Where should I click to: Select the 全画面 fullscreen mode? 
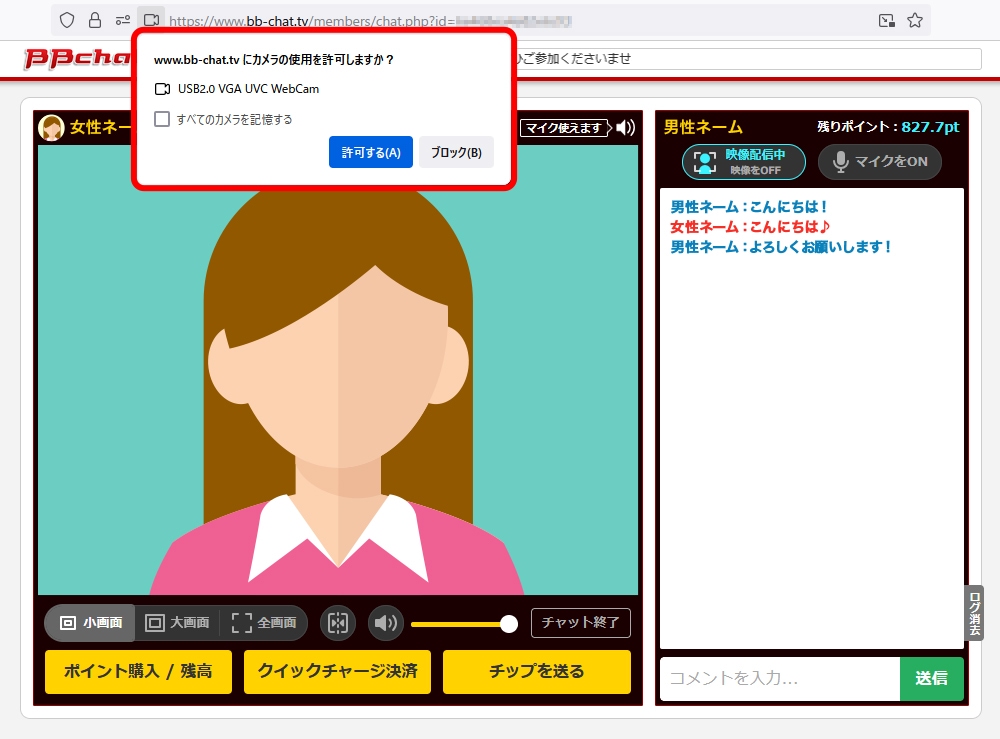(263, 622)
